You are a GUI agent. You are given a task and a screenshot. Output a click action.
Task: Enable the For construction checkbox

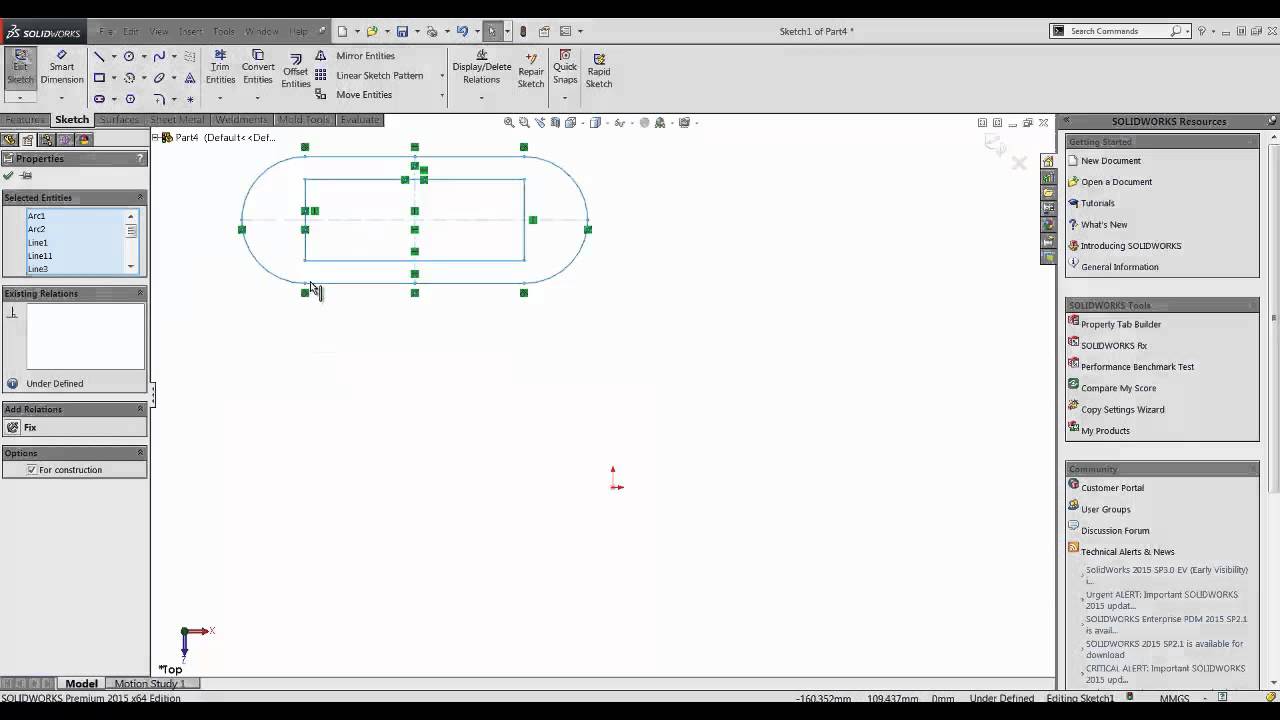point(31,470)
